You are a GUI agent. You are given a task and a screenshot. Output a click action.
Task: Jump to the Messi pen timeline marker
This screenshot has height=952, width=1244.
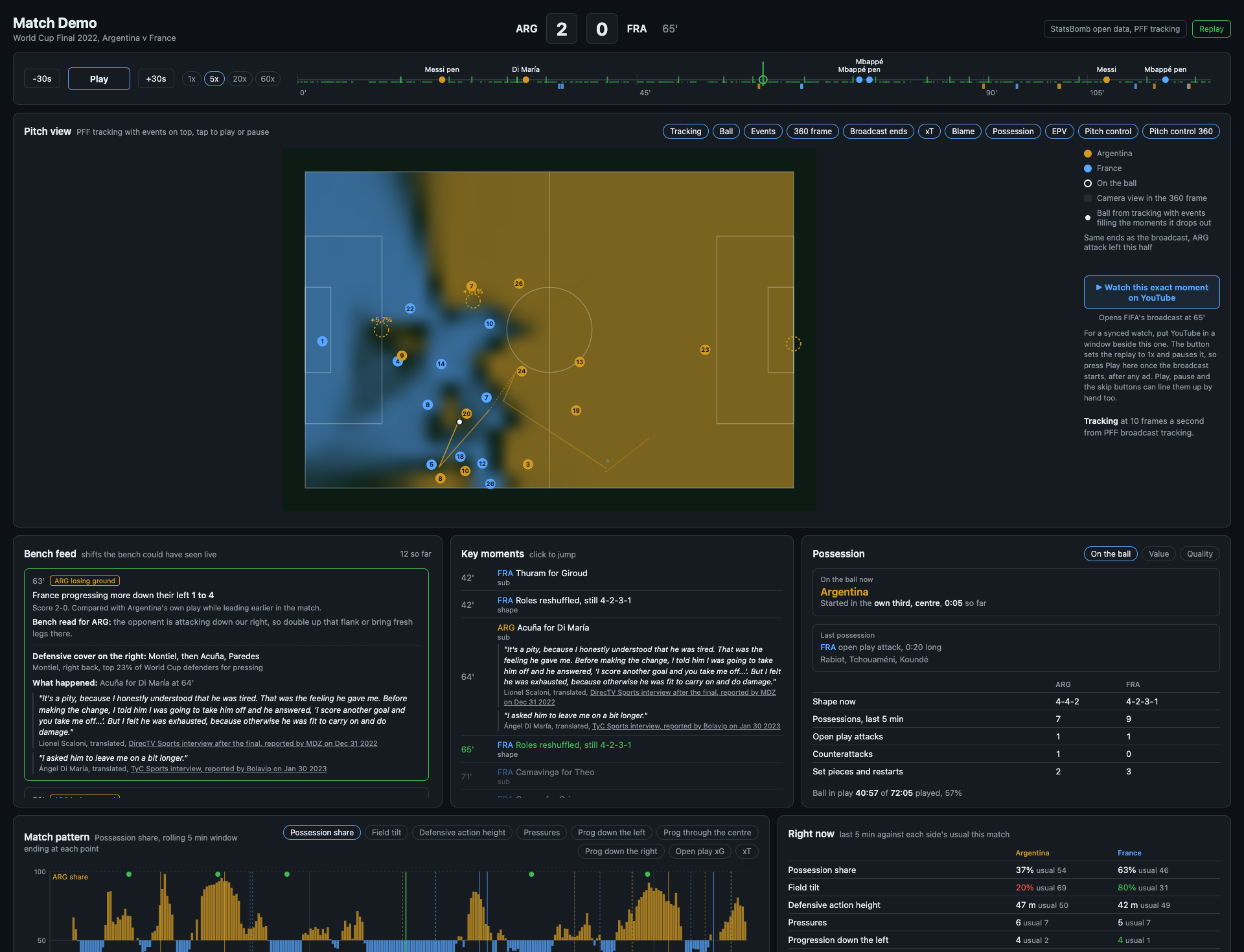442,80
